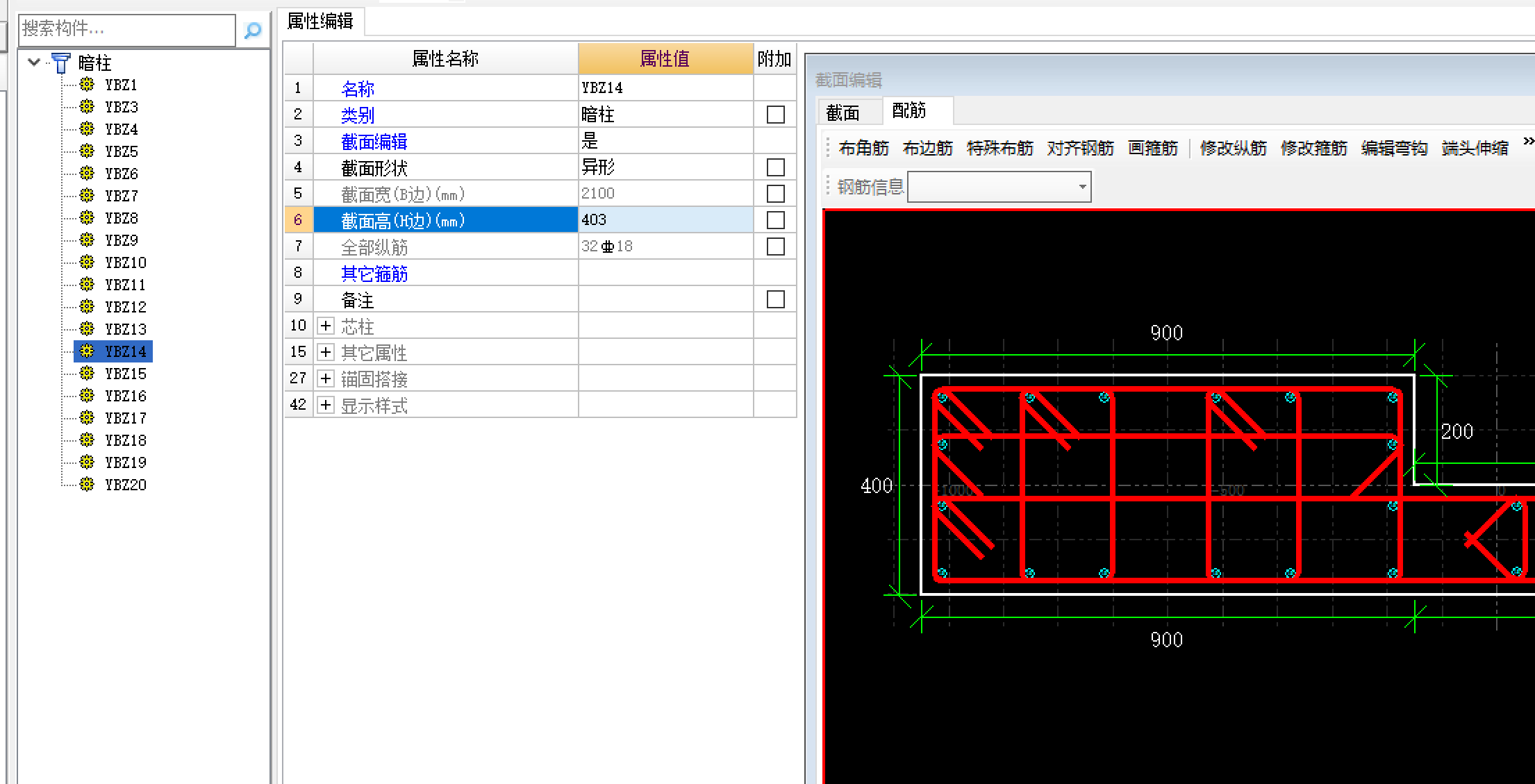
Task: Click the gear icon beside YBZ16
Action: coord(87,396)
